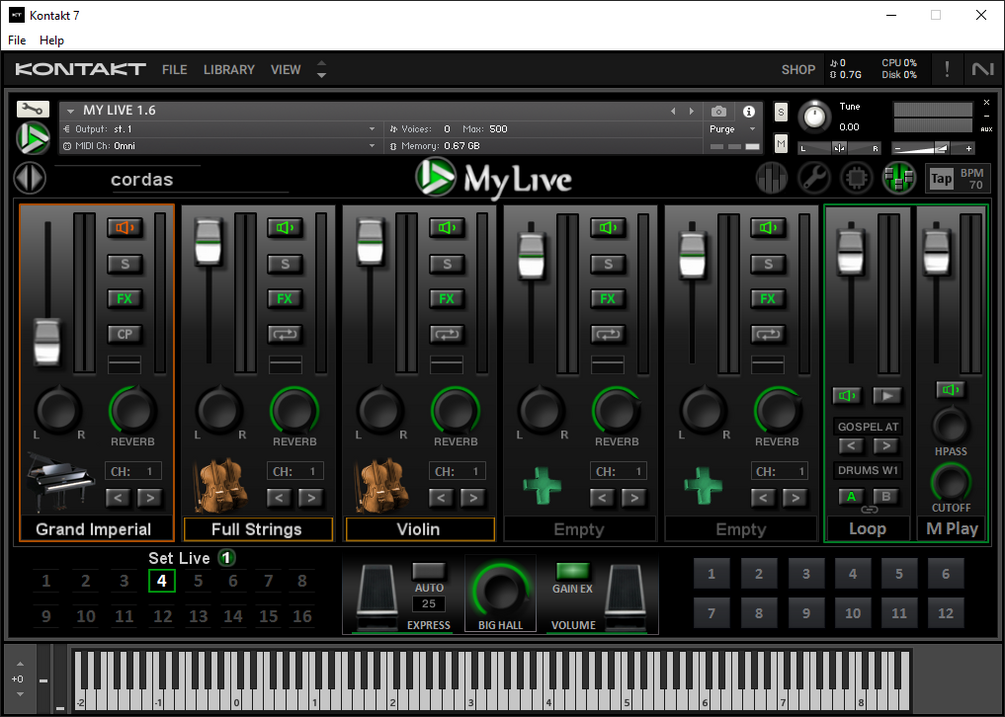Image resolution: width=1005 pixels, height=717 pixels.
Task: Shift keyboard octave up arrow
Action: coord(20,664)
